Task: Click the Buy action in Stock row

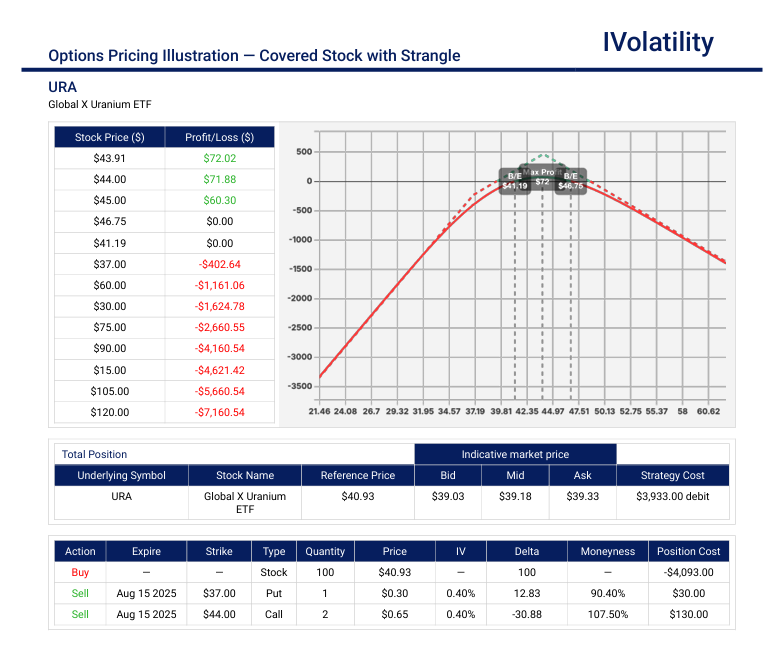Action: coord(80,572)
